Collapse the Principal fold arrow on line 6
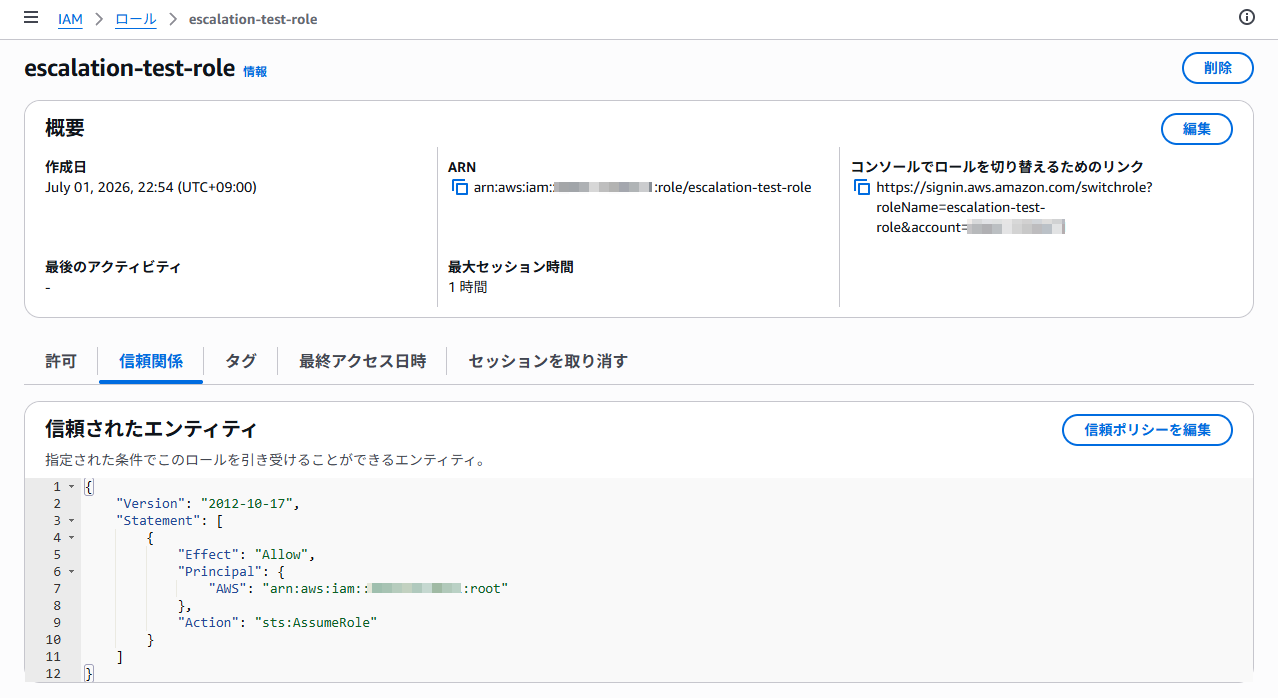This screenshot has height=698, width=1278. pyautogui.click(x=71, y=572)
